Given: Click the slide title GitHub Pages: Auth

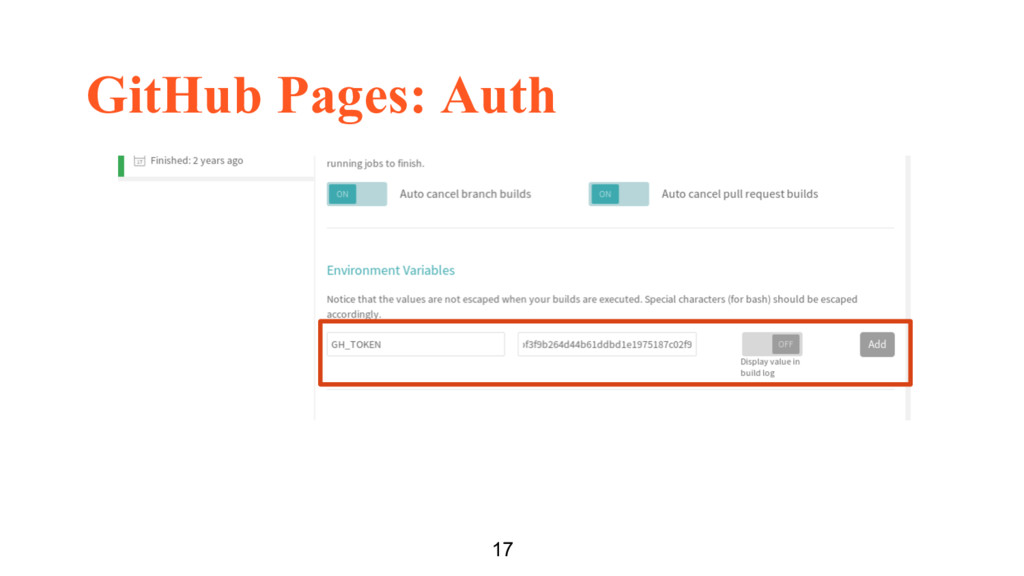Looking at the screenshot, I should tap(321, 96).
